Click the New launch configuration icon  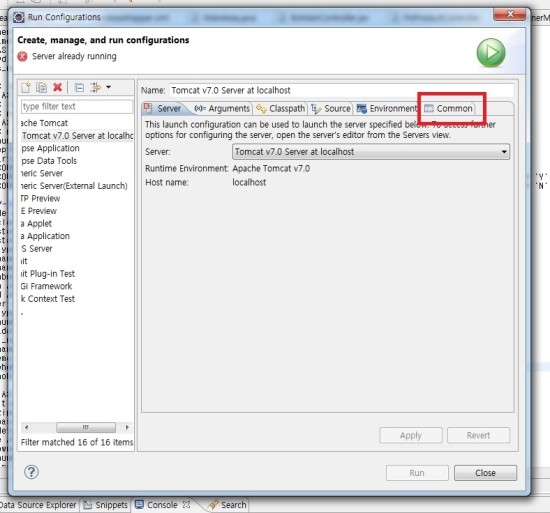click(26, 87)
